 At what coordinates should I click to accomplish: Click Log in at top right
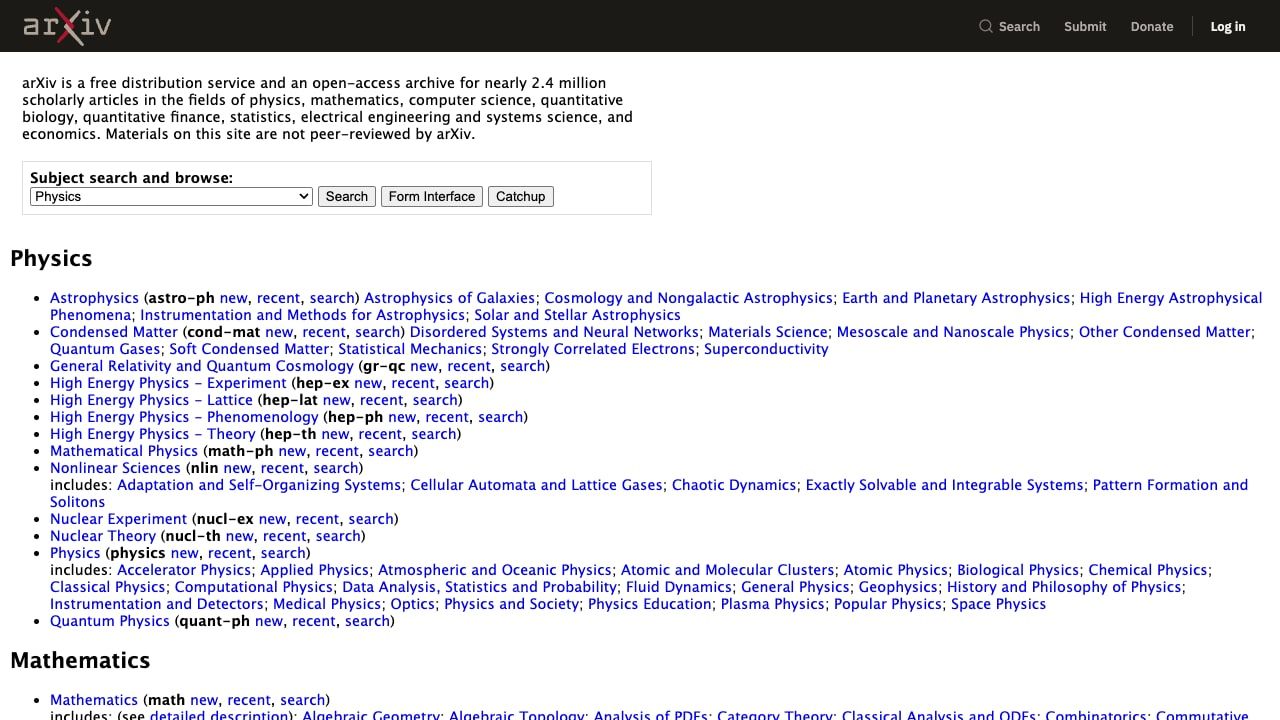(1228, 27)
